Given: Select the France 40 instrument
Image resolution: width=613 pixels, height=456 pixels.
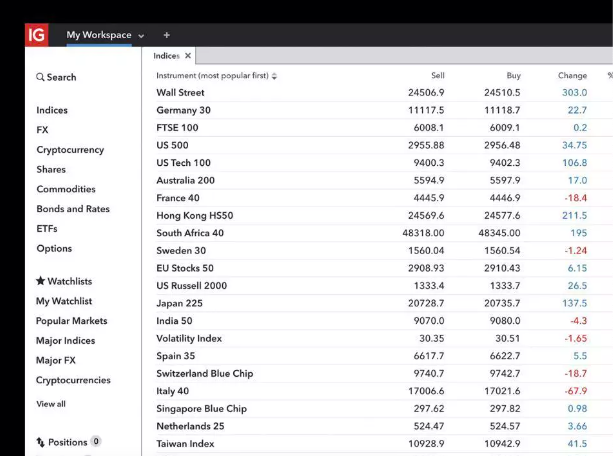Looking at the screenshot, I should tap(178, 198).
